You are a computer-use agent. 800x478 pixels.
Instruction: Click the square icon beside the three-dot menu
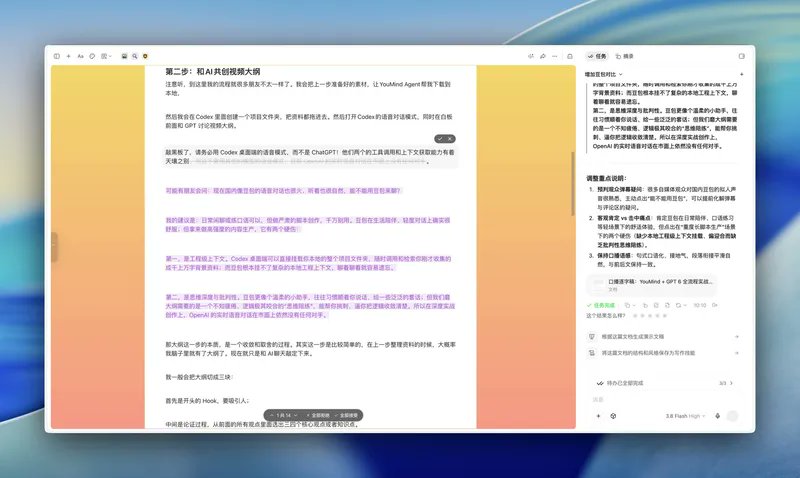[570, 56]
